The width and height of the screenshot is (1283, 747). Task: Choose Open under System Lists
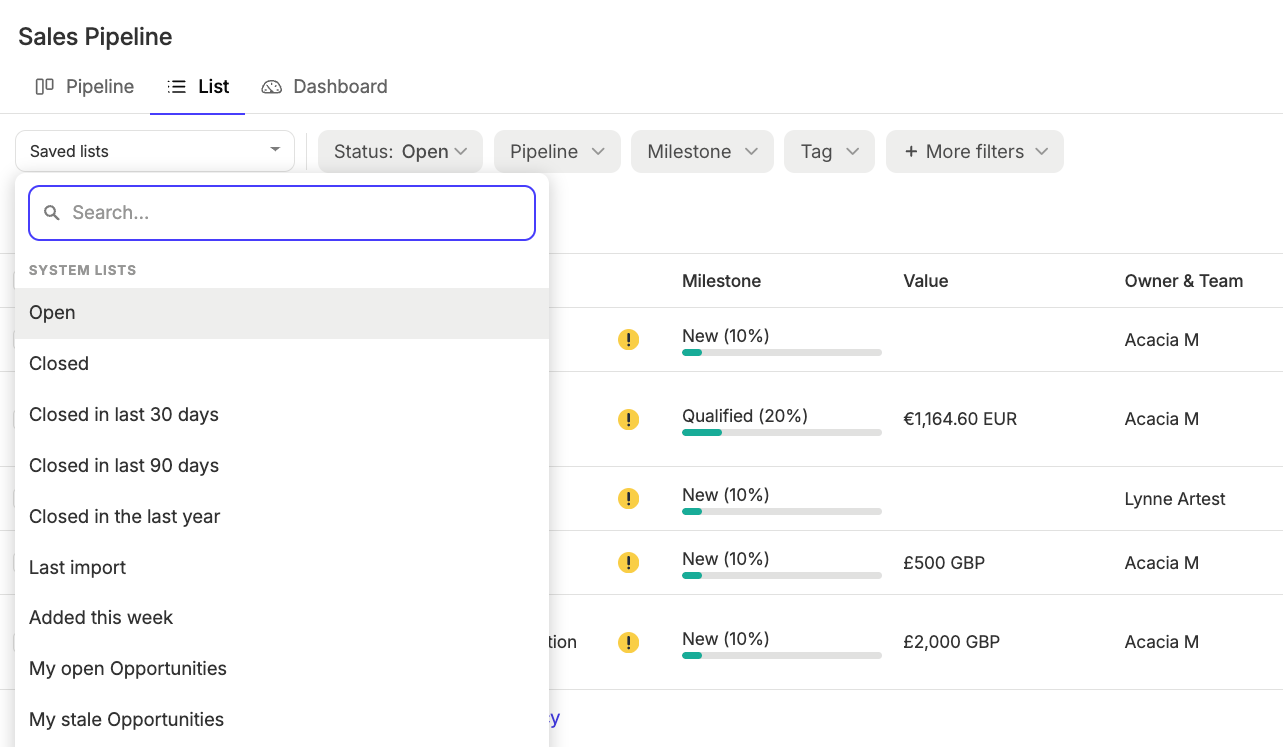coord(282,313)
